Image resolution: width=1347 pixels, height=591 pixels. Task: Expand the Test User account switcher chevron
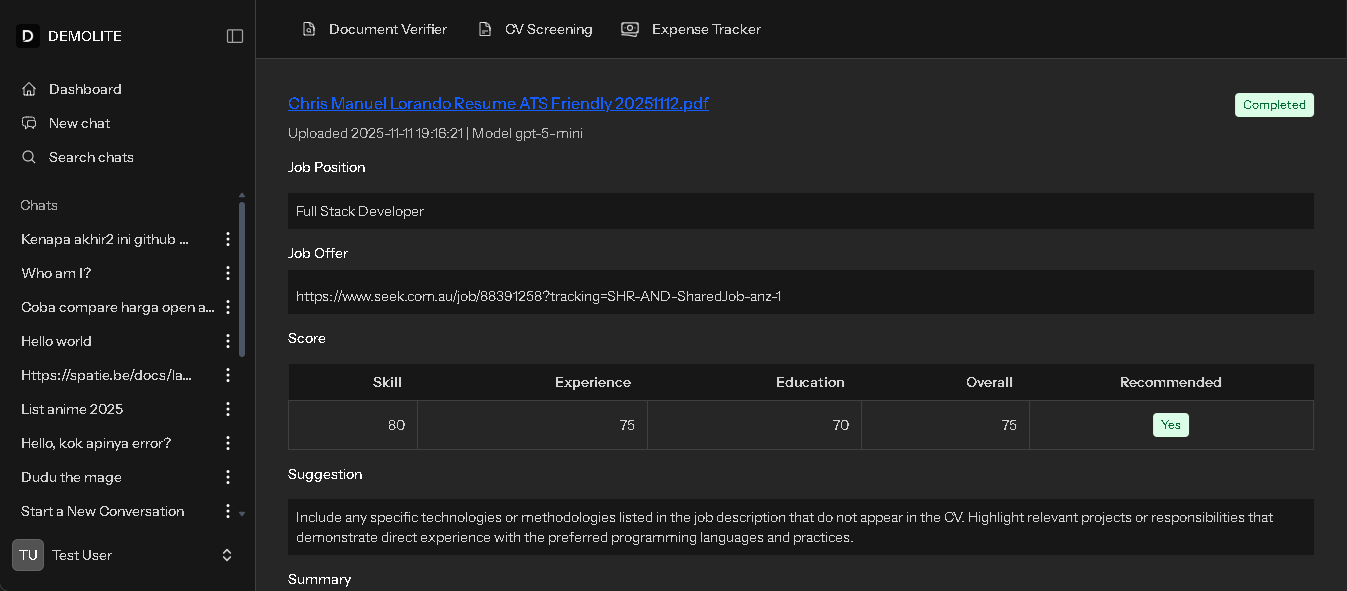click(x=226, y=555)
